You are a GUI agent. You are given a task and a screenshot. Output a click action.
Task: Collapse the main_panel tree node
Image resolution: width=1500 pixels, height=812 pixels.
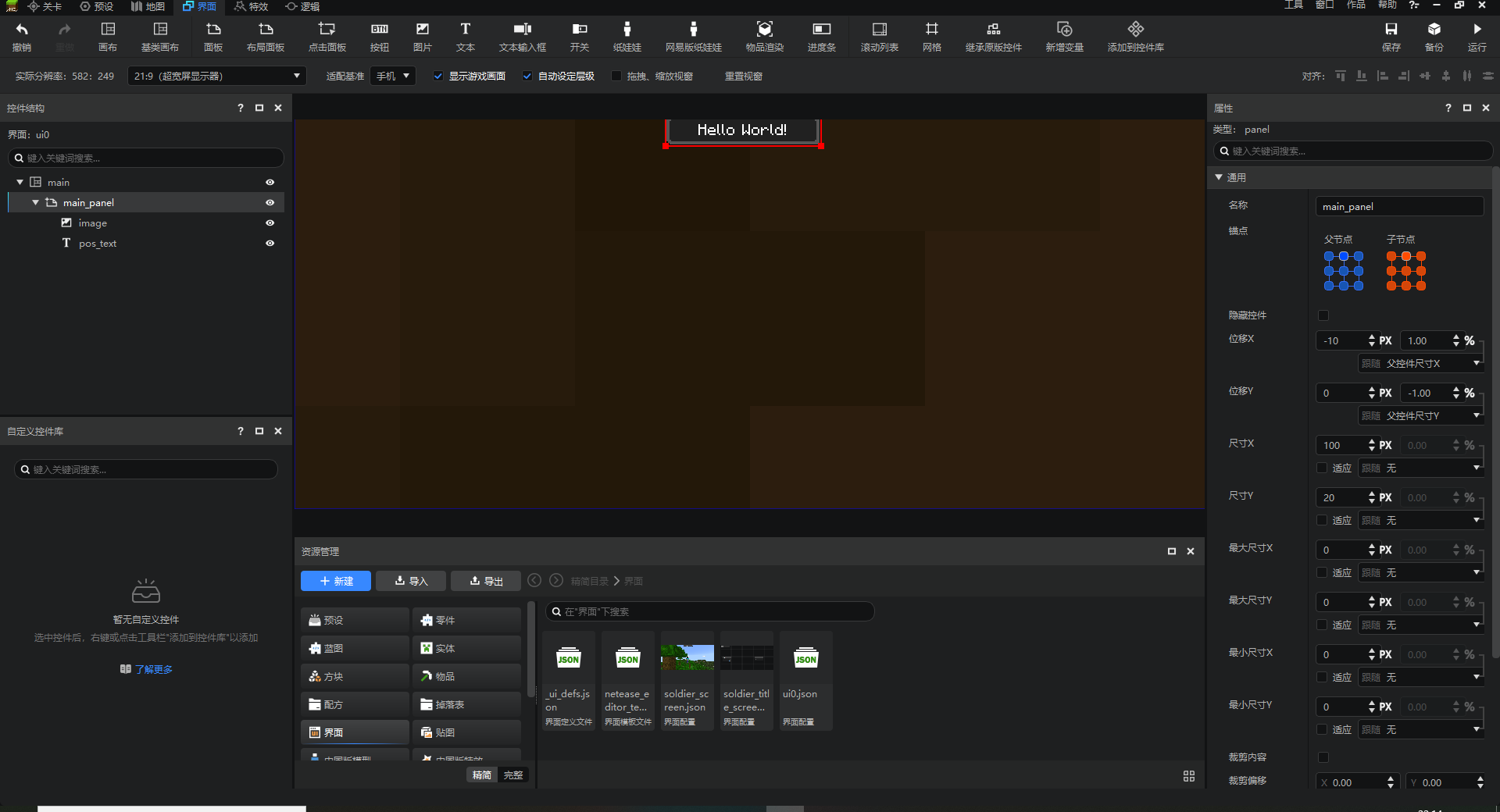click(x=35, y=203)
